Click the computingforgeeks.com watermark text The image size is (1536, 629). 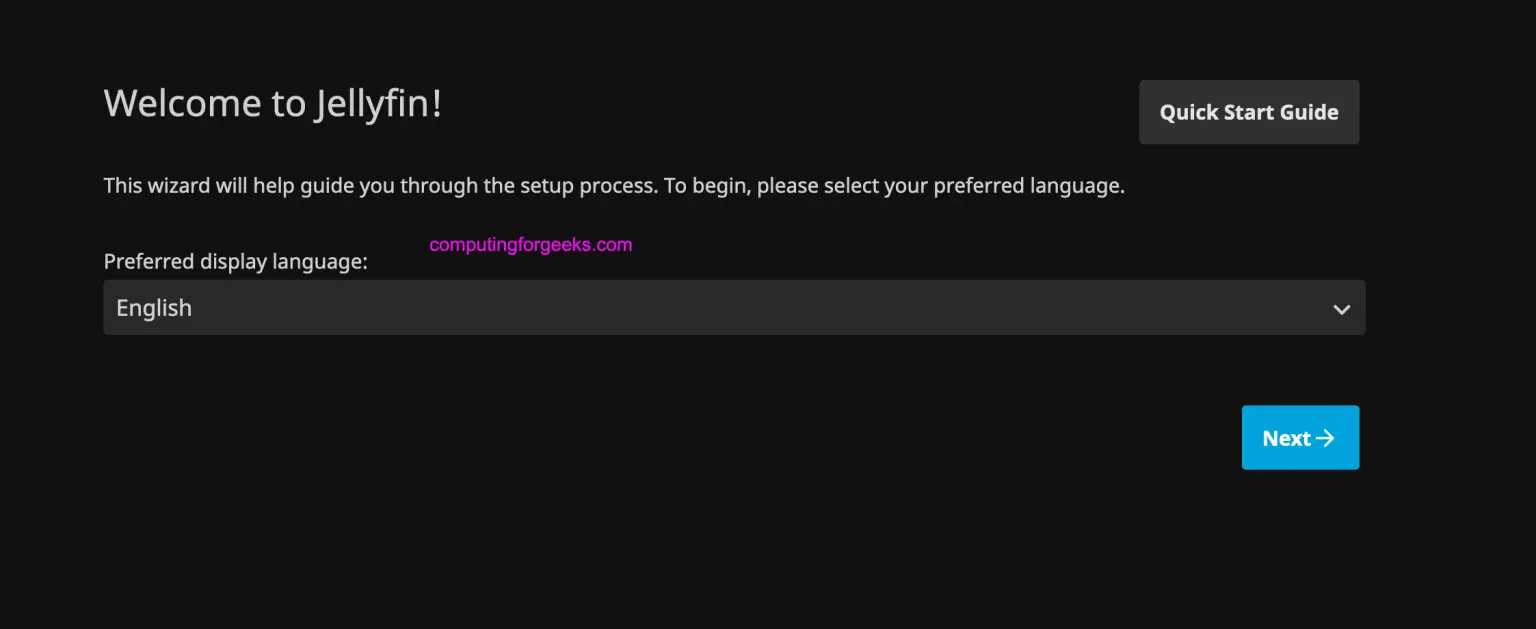pos(531,244)
